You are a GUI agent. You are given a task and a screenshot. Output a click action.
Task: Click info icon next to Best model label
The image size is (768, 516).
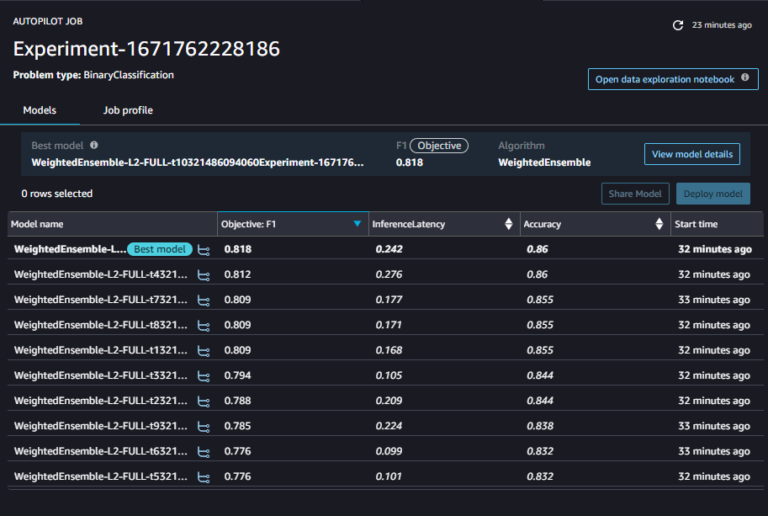tap(94, 145)
